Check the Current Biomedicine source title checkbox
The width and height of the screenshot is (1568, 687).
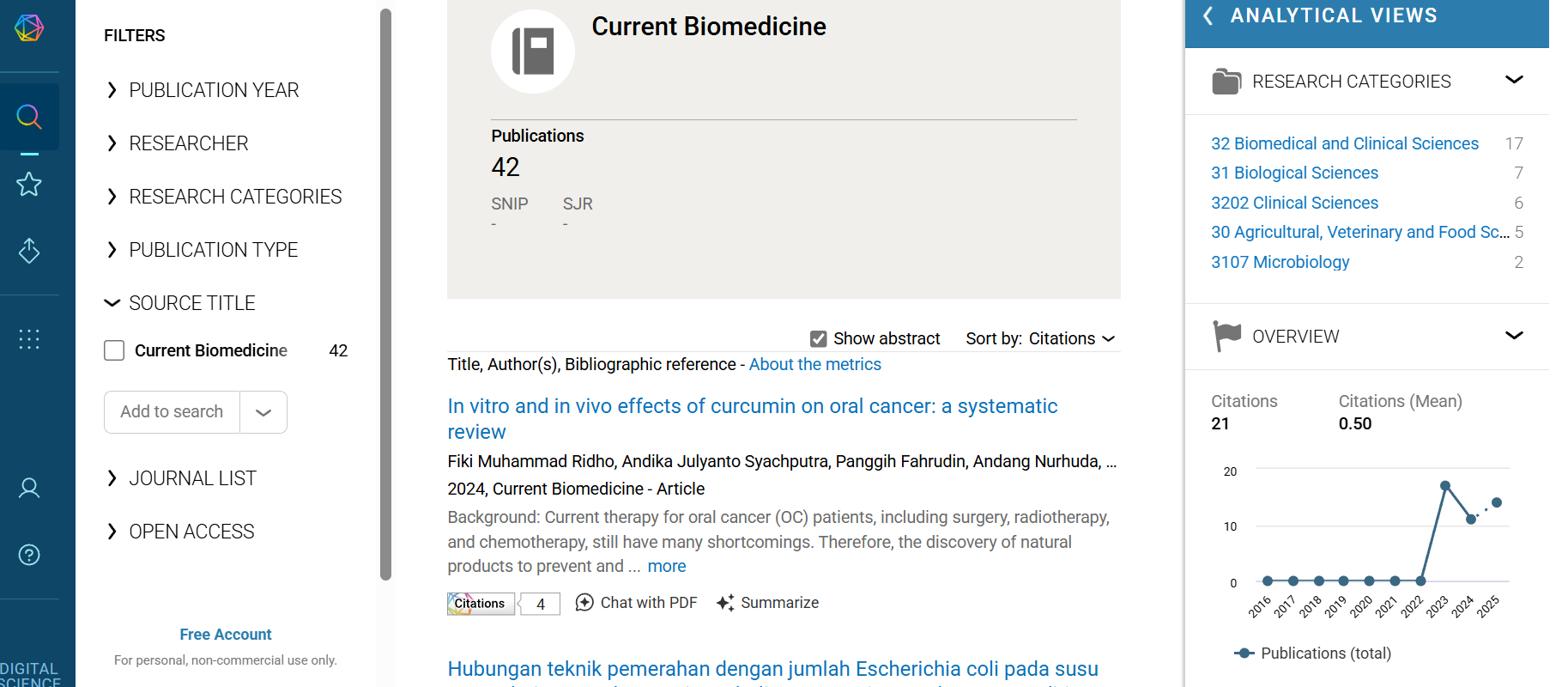click(x=114, y=350)
